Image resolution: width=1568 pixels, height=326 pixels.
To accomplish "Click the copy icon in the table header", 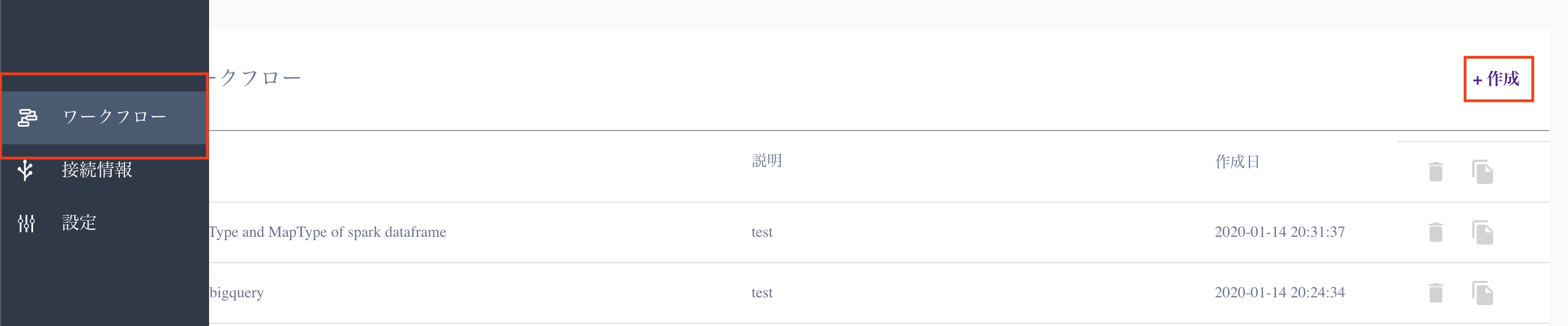I will tap(1482, 172).
